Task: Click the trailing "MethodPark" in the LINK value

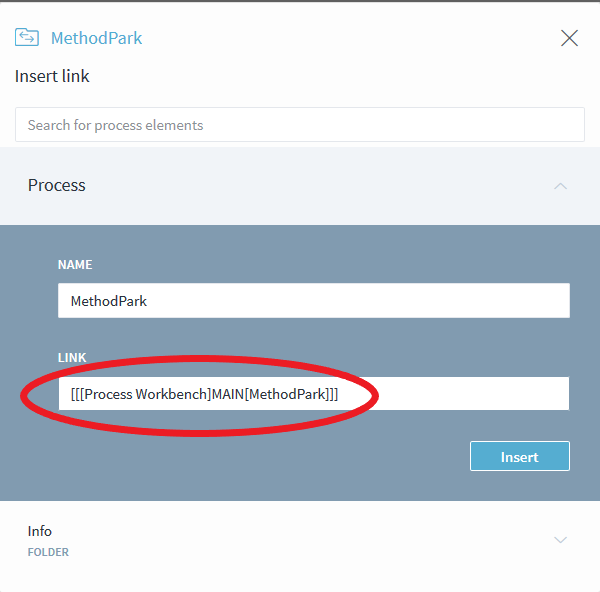Action: point(287,394)
